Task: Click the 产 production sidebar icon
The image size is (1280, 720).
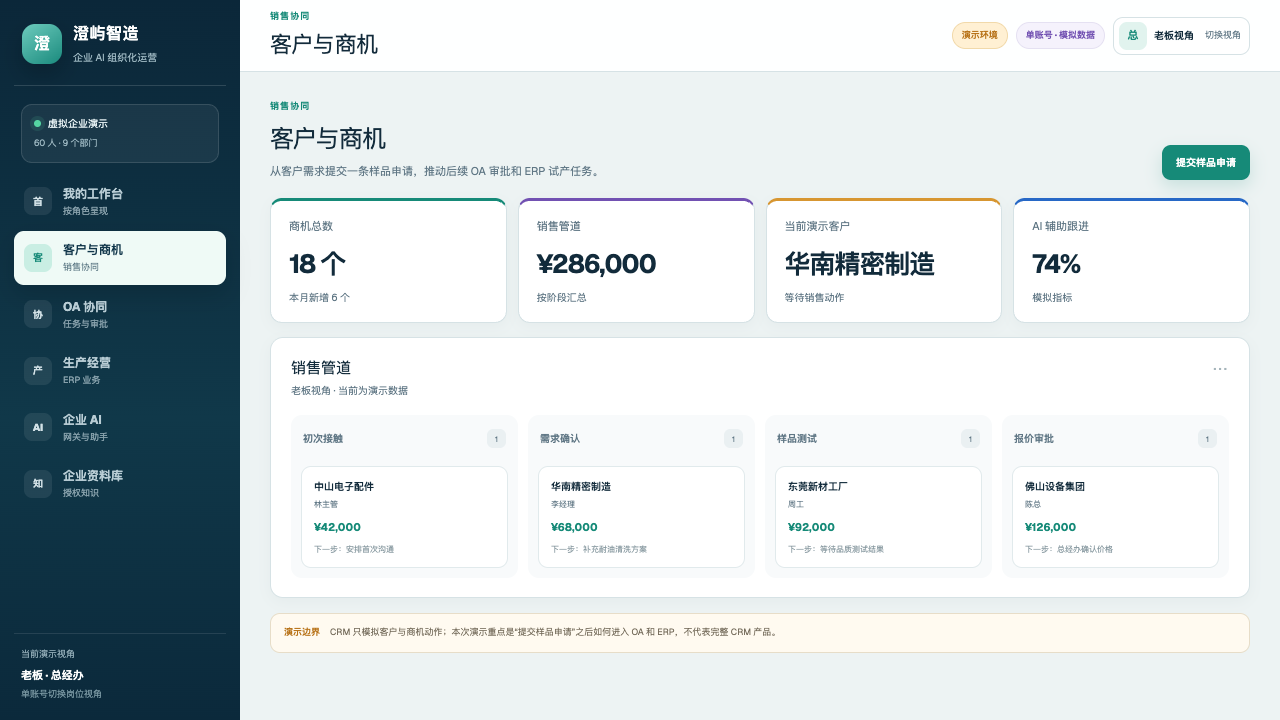Action: click(x=38, y=371)
